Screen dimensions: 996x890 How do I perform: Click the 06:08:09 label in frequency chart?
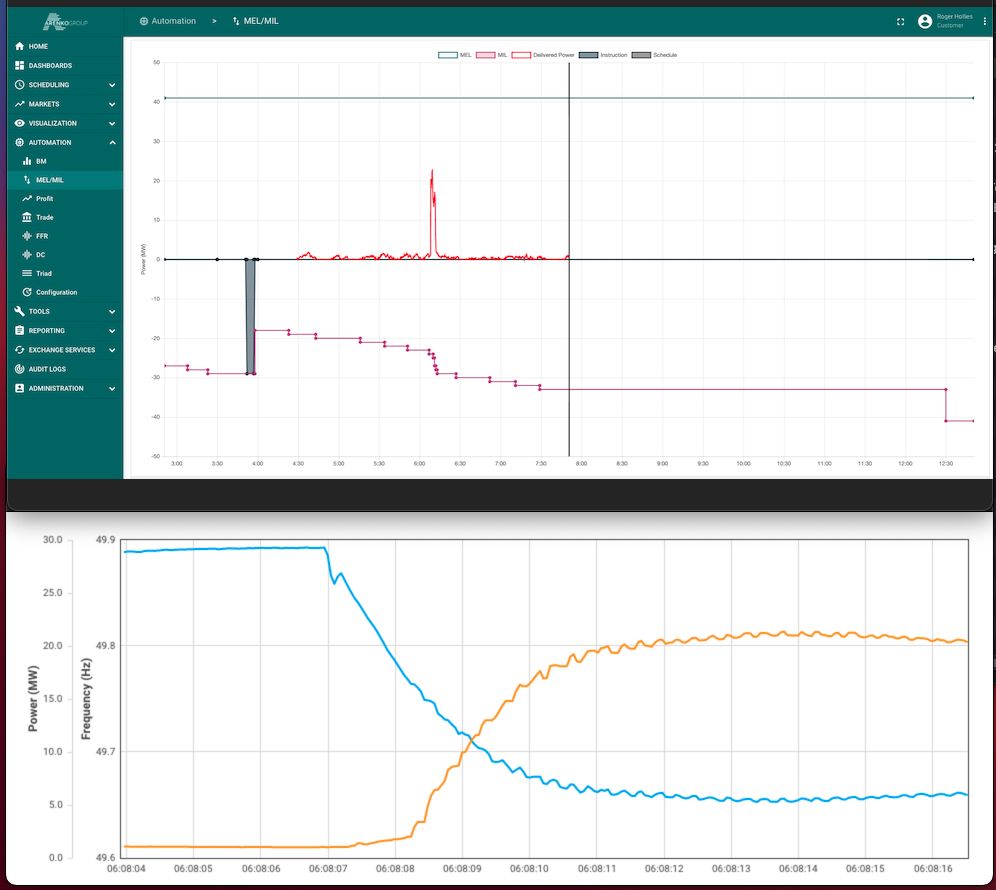coord(462,868)
